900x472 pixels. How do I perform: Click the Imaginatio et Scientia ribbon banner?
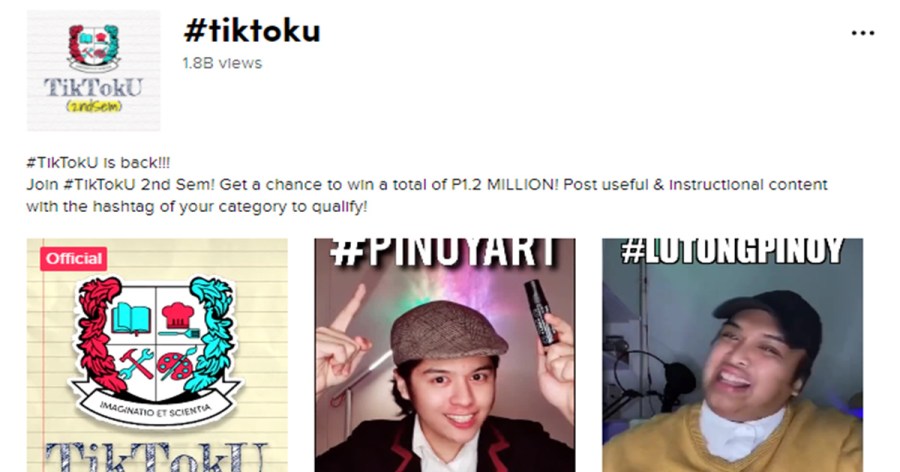click(x=156, y=407)
